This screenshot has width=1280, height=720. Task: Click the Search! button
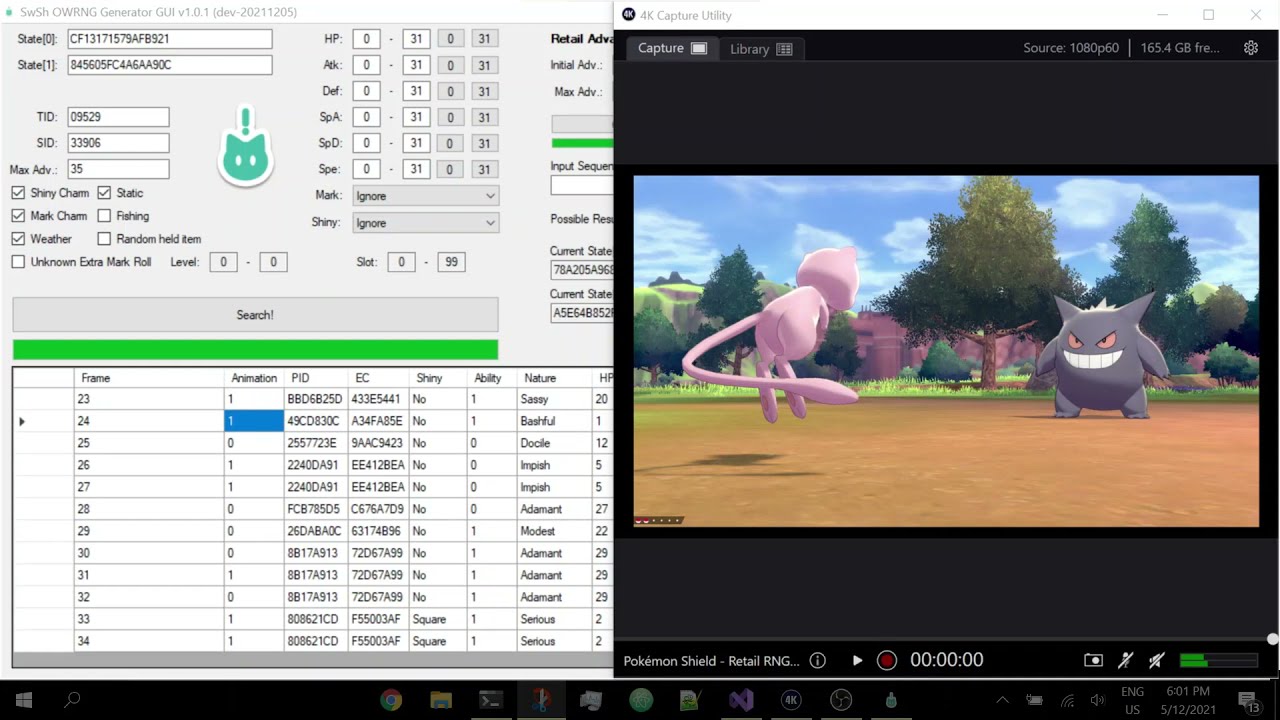(x=255, y=315)
